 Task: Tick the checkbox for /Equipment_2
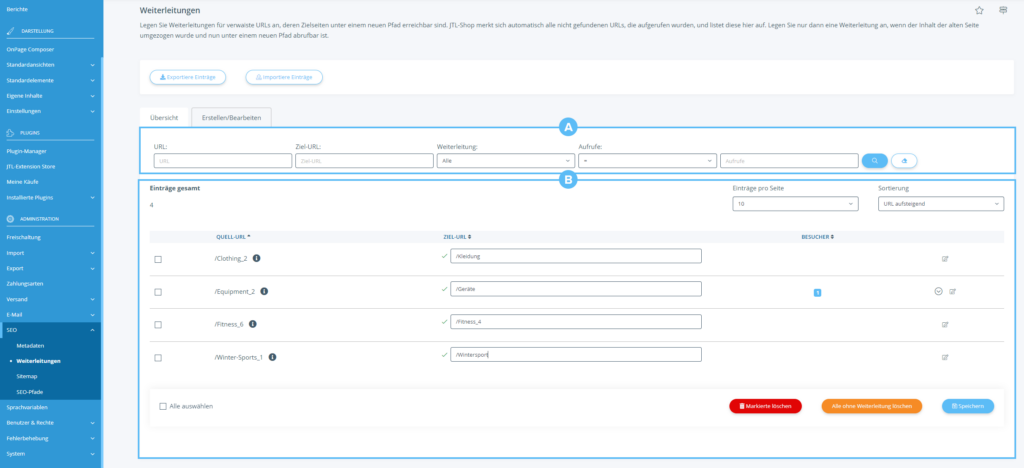[158, 292]
